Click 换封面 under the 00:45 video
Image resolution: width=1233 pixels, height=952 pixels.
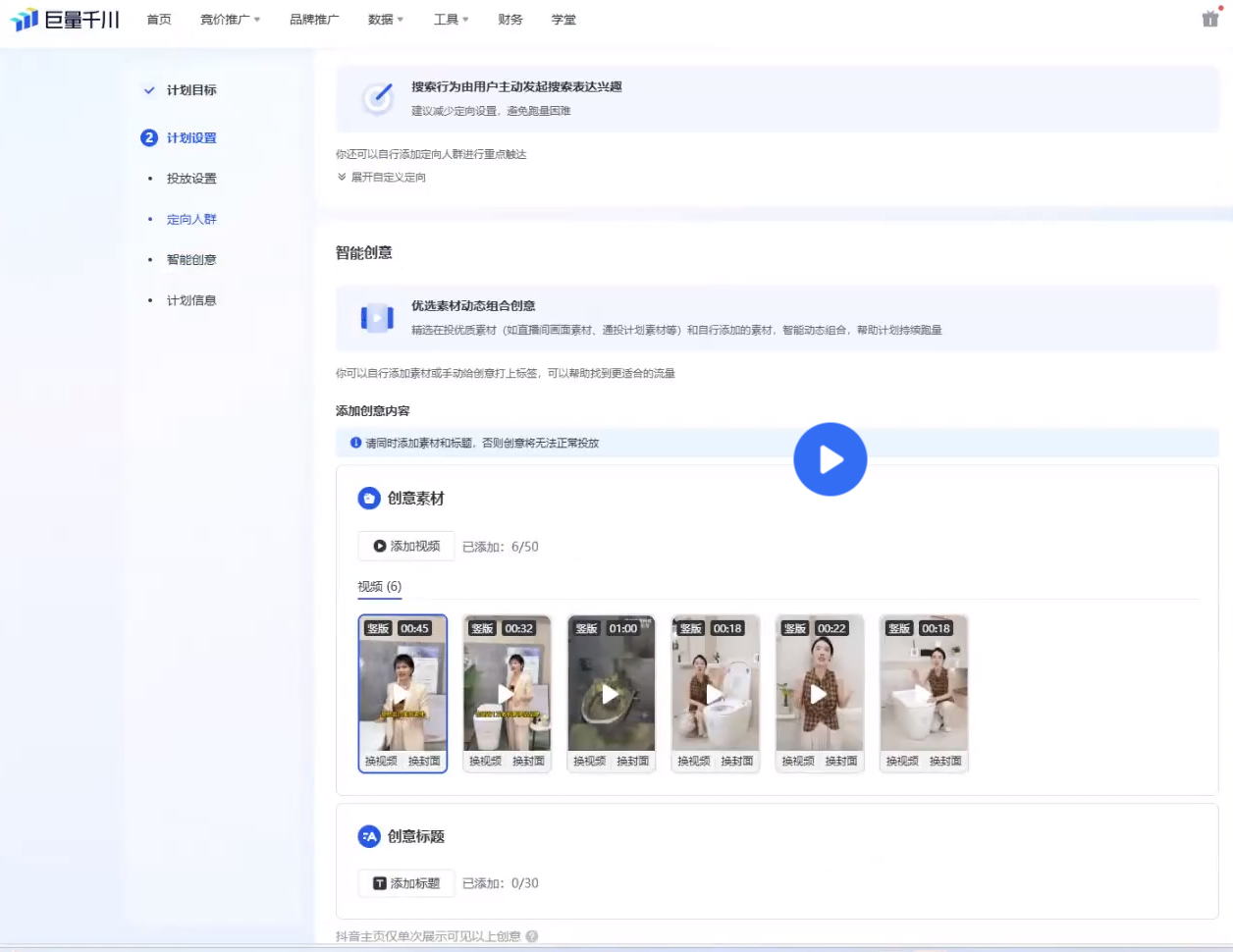click(424, 762)
